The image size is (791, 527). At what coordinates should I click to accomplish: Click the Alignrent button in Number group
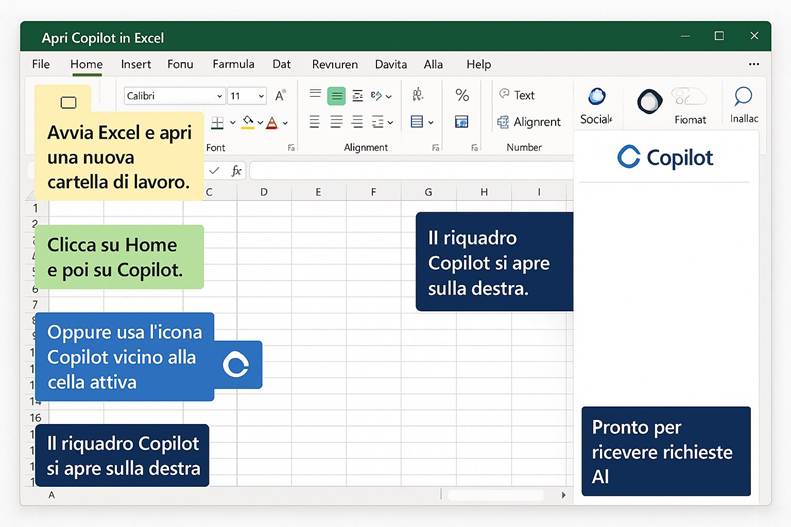click(x=529, y=122)
